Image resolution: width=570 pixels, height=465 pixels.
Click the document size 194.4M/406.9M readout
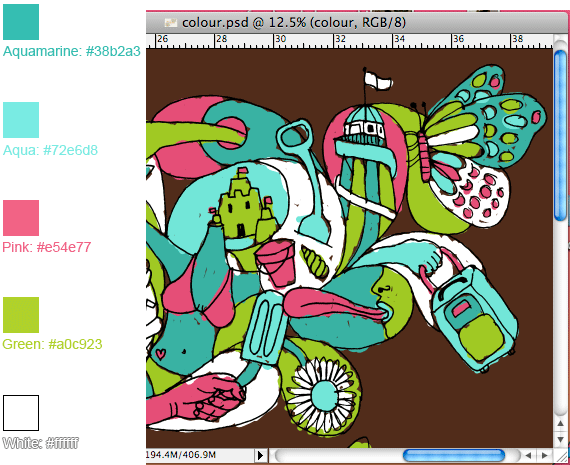(181, 455)
